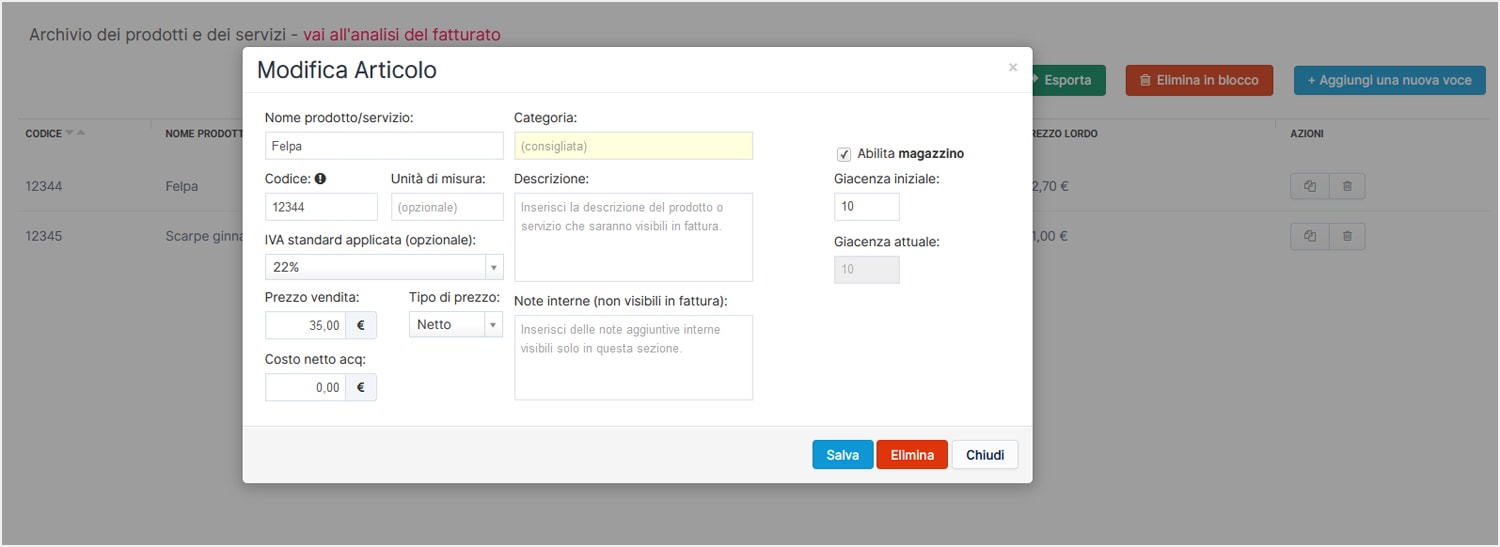1500x547 pixels.
Task: Close the Modifica Articolo dialog with X
Action: pos(1013,68)
